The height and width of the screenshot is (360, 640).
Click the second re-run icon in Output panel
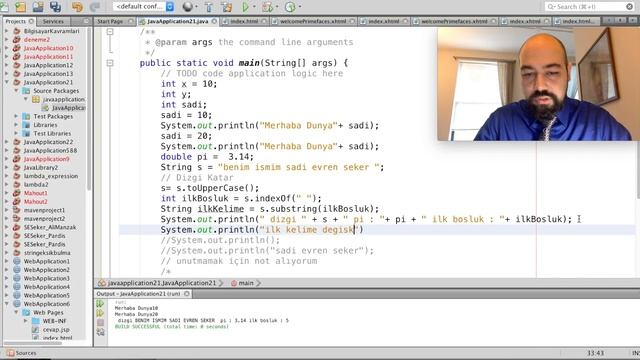coord(100,313)
